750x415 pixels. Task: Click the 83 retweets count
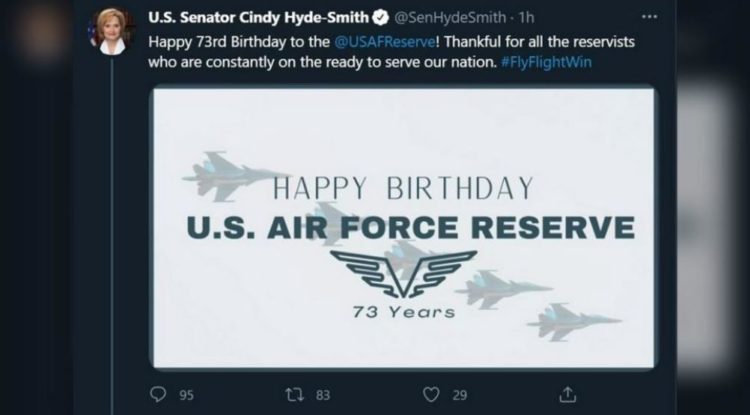click(324, 394)
